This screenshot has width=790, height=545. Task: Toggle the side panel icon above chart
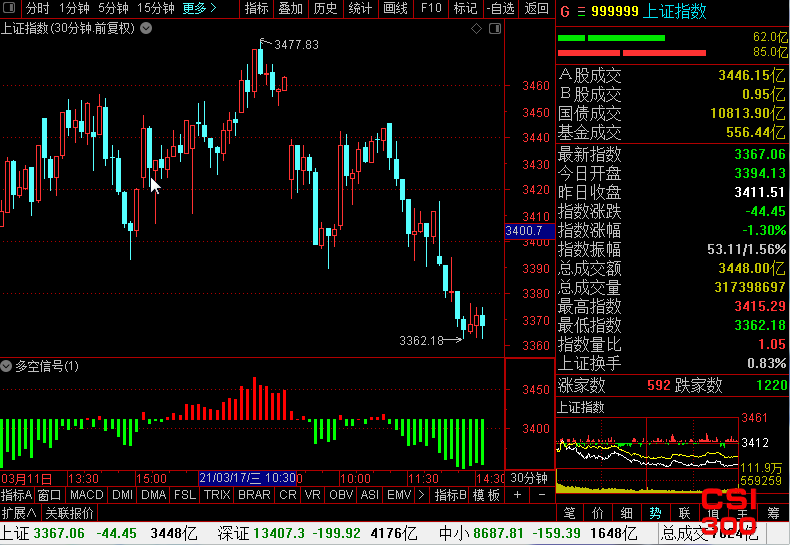(x=495, y=29)
